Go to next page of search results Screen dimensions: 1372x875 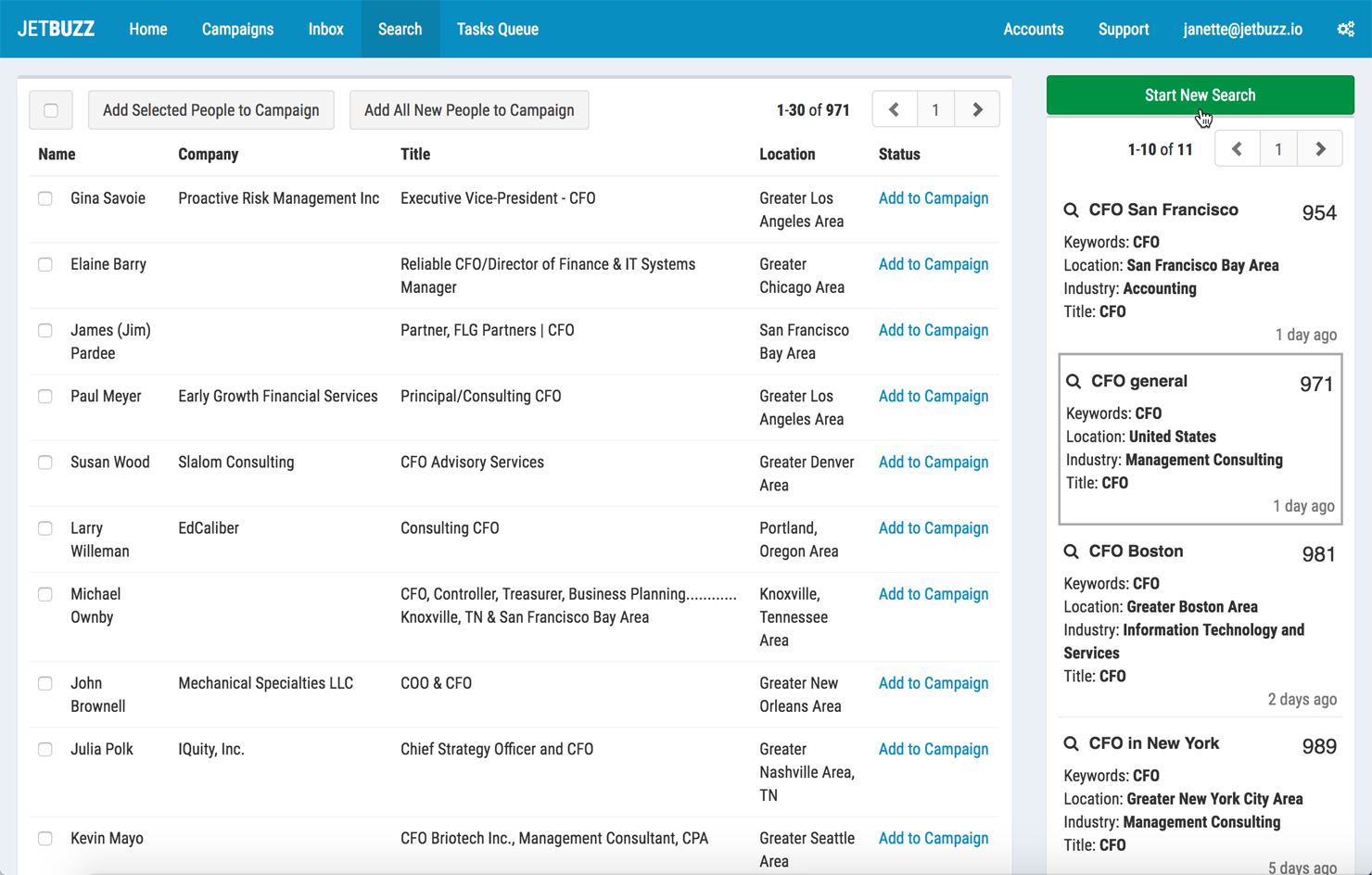976,108
